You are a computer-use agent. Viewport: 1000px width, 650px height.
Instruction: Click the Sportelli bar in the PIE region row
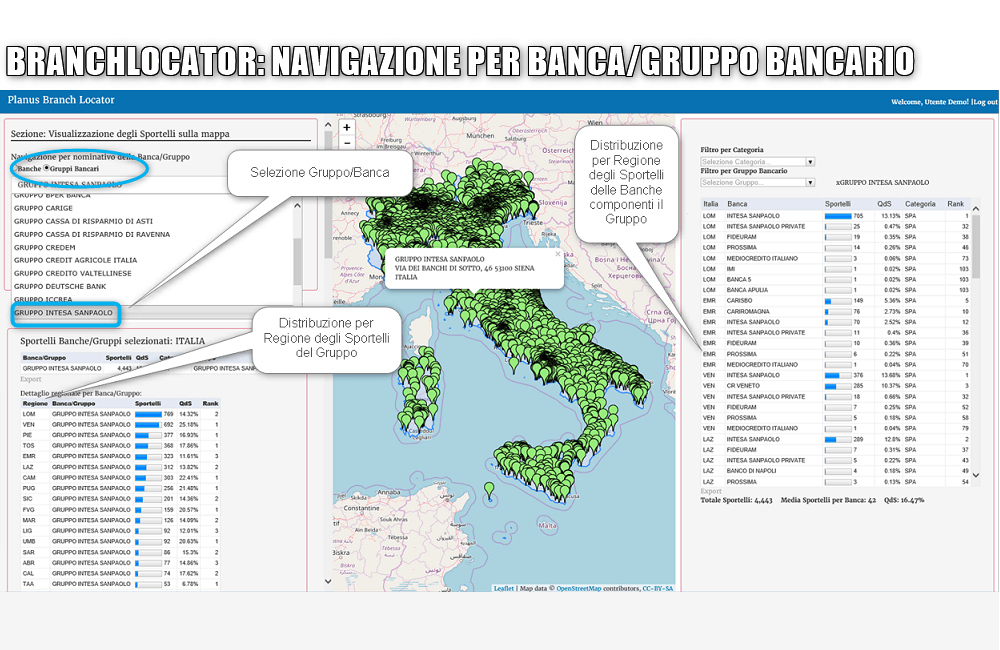[x=148, y=435]
